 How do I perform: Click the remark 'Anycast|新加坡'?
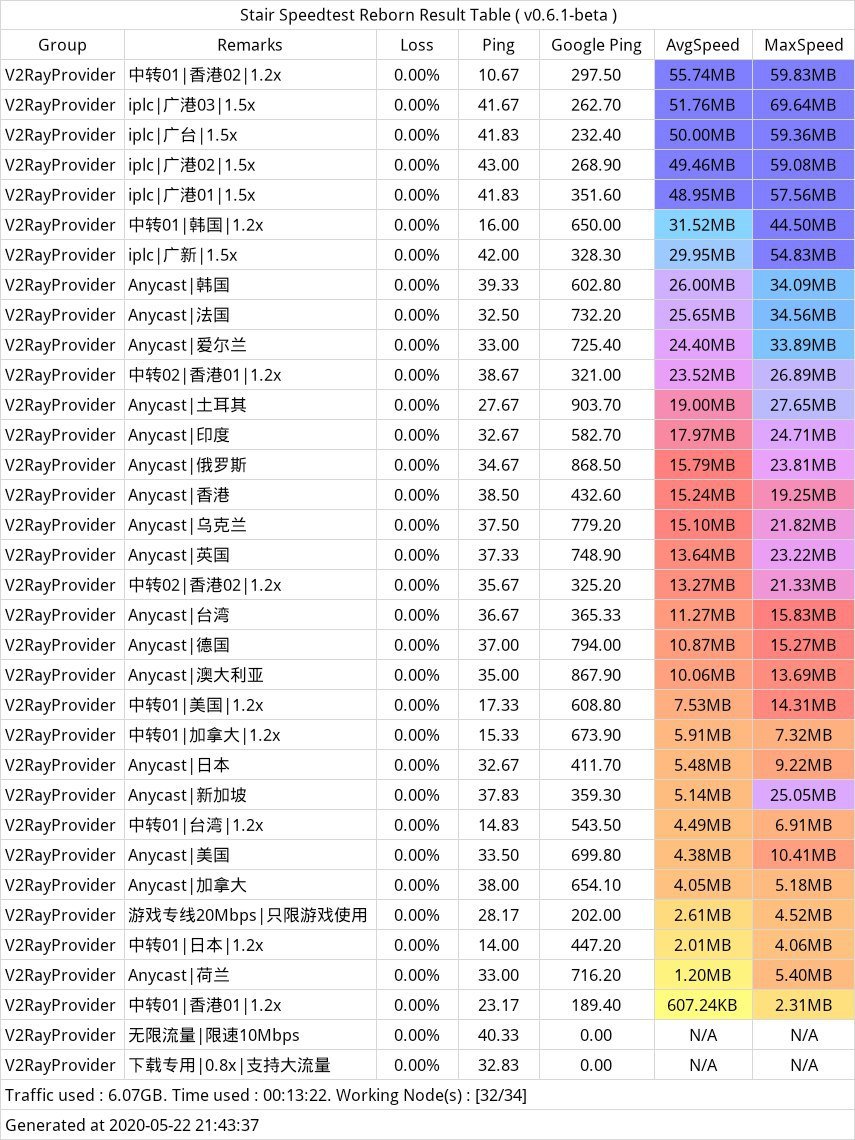pos(188,795)
